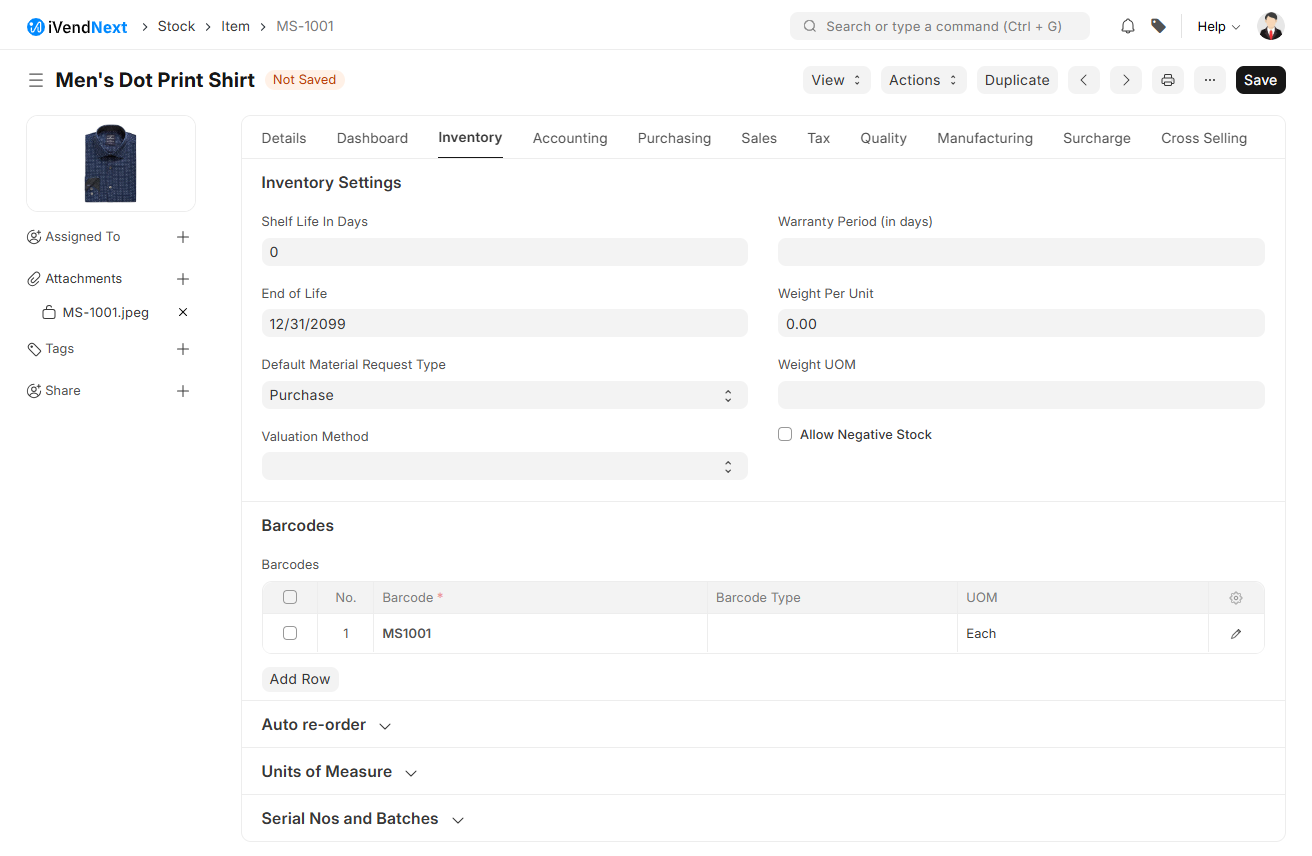Switch to the Tax tab
The width and height of the screenshot is (1312, 856).
pyautogui.click(x=819, y=138)
